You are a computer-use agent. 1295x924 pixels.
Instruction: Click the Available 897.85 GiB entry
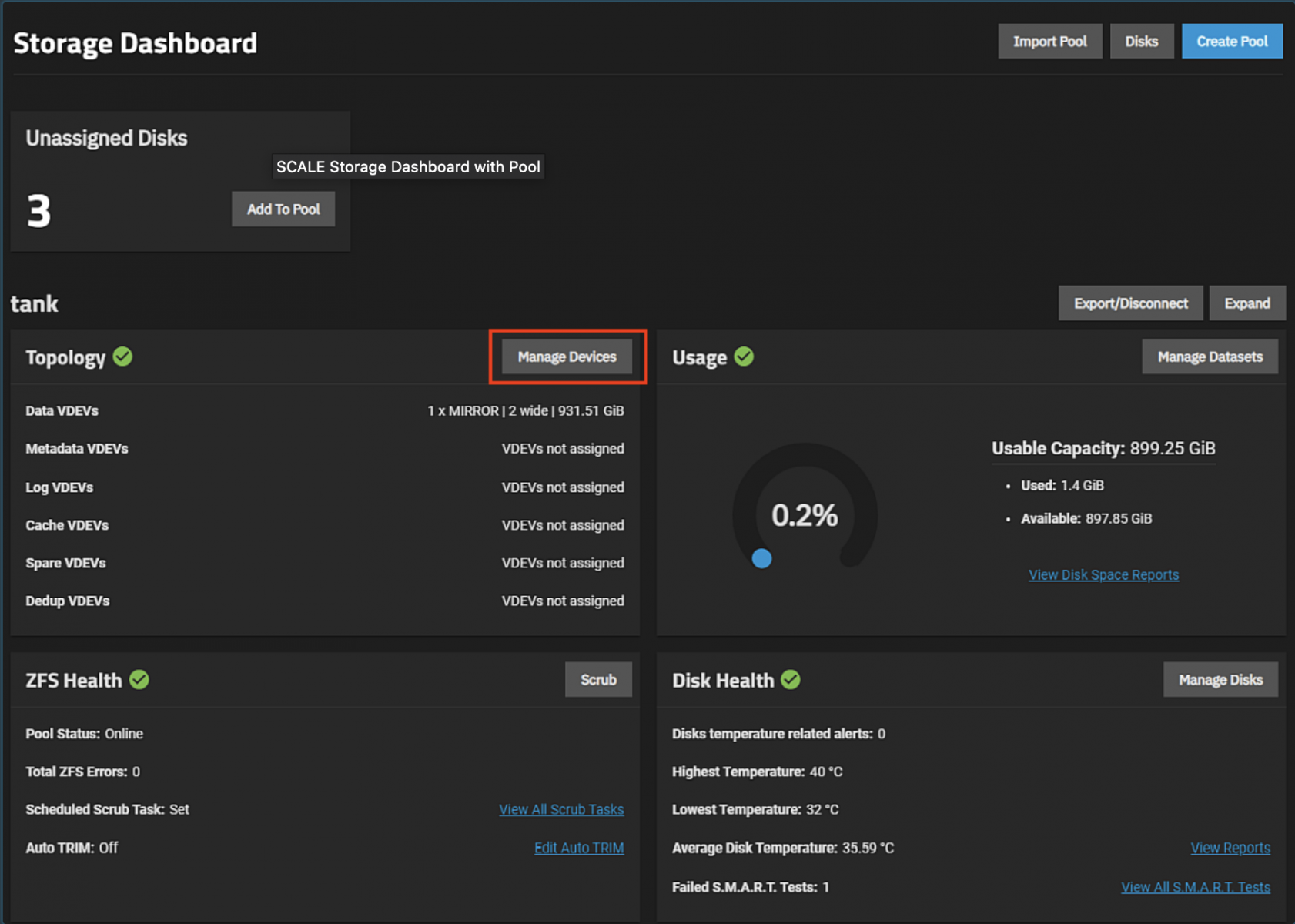click(x=1086, y=519)
